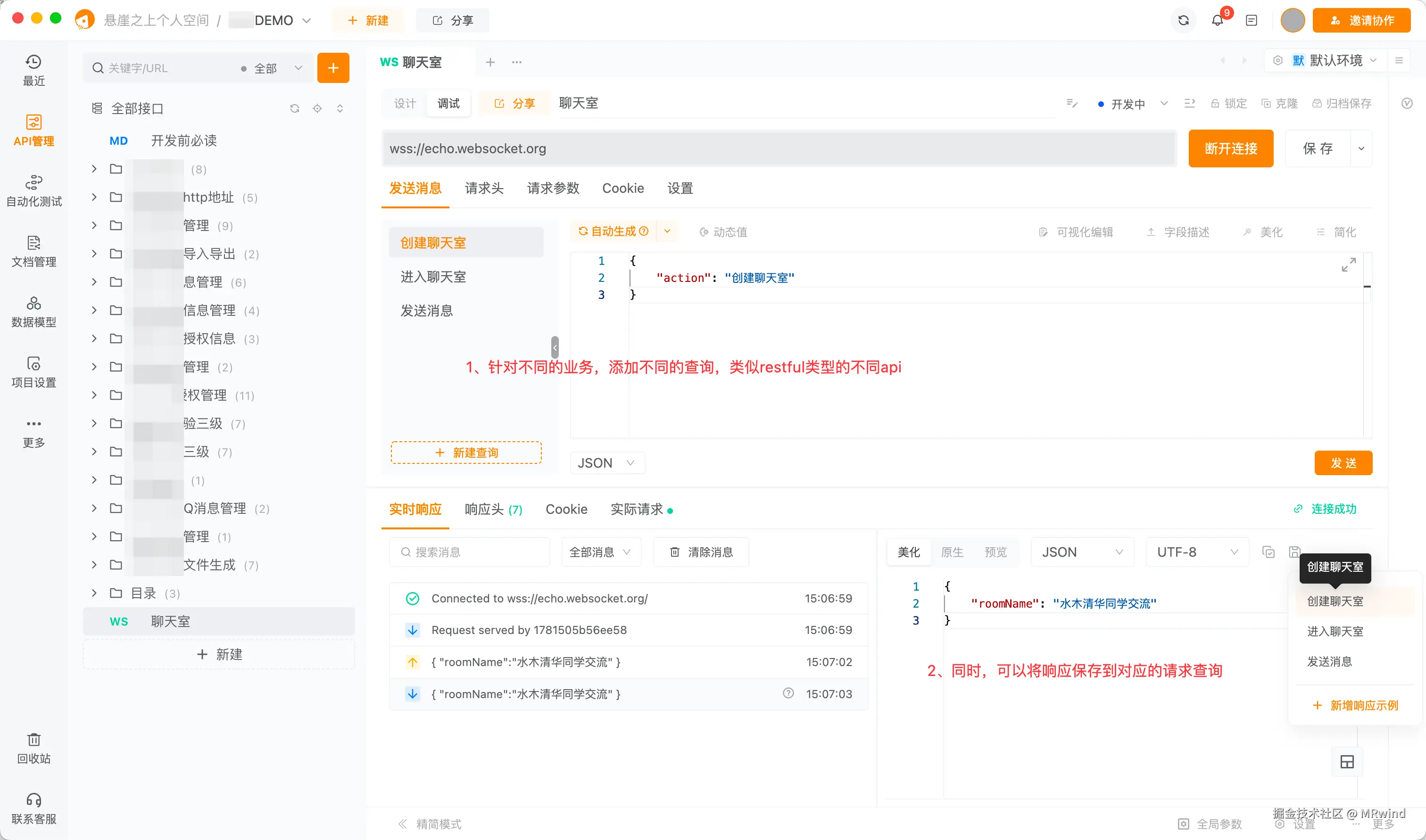Toggle 精简模式 at the bottom
This screenshot has width=1426, height=840.
[x=430, y=824]
